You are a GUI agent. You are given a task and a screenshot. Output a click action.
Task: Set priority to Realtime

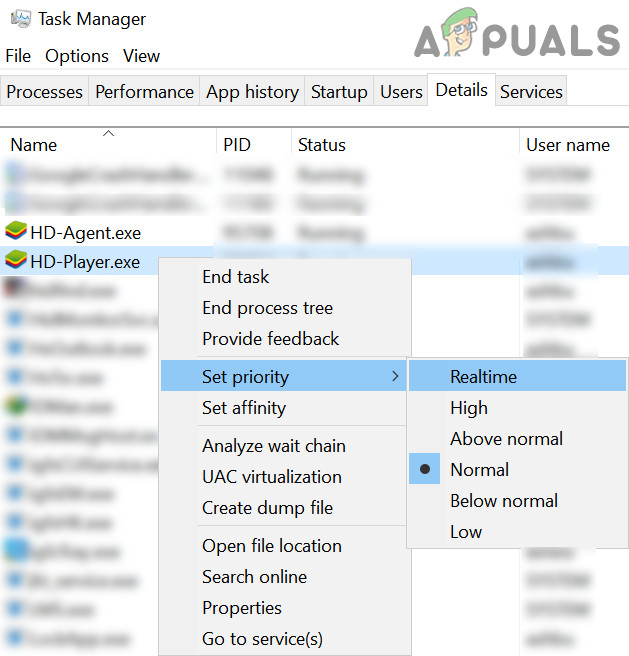[517, 376]
